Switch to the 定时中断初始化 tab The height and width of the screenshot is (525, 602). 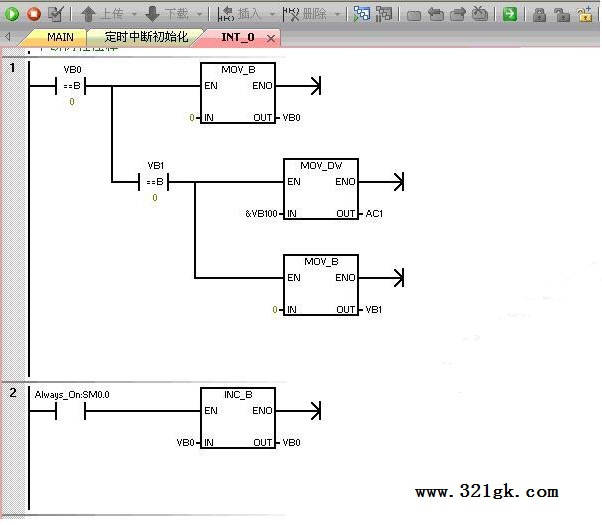[x=146, y=37]
